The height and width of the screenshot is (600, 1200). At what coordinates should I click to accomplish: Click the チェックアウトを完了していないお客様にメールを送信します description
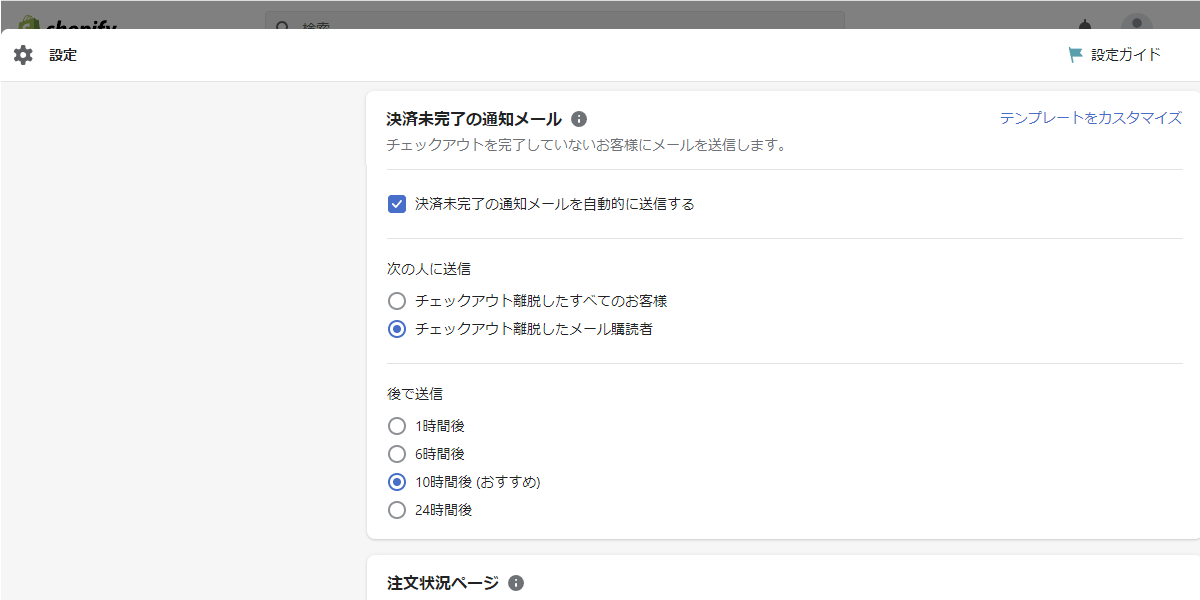pyautogui.click(x=587, y=145)
